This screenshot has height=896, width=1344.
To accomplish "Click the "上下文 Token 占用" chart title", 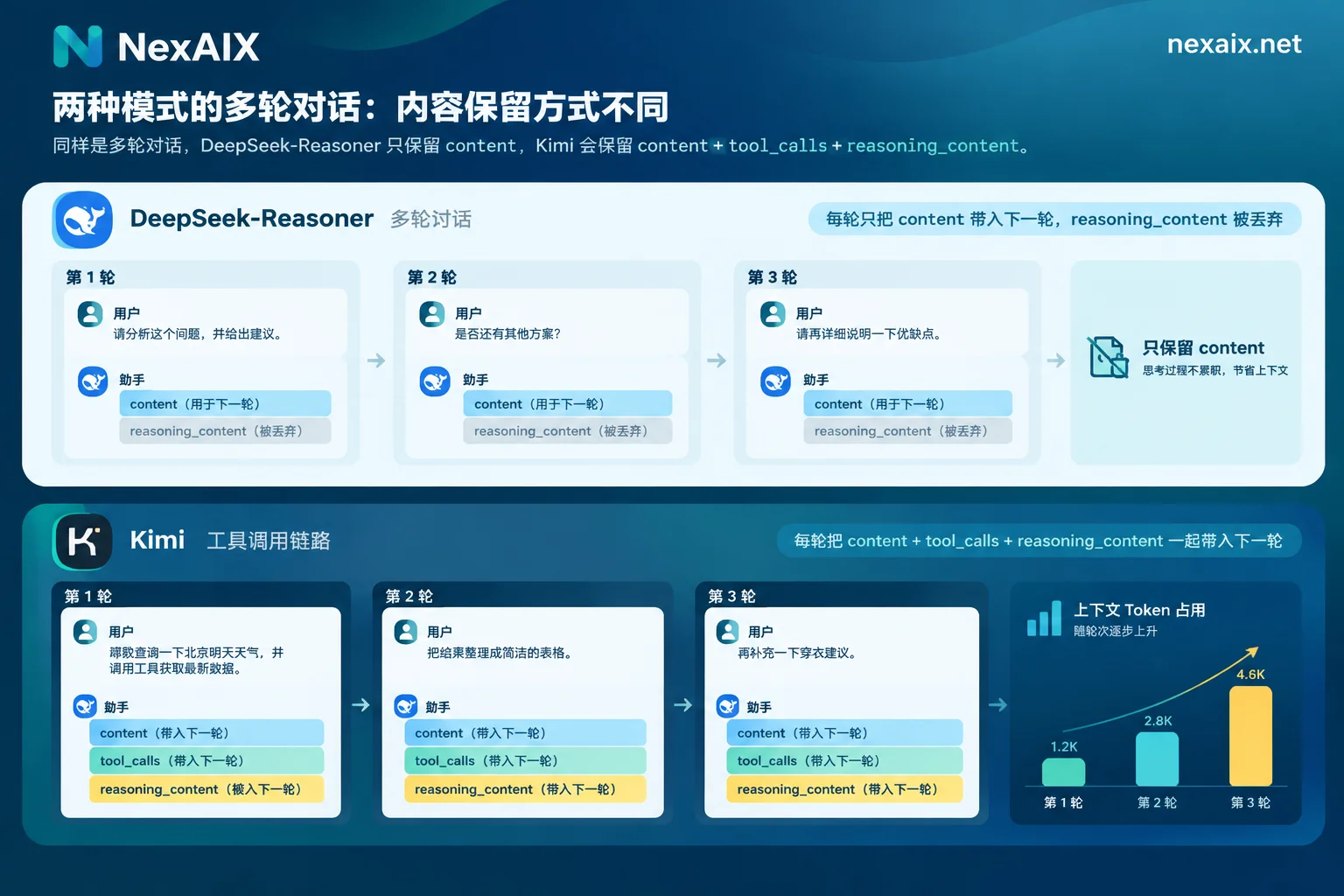I will click(1139, 610).
